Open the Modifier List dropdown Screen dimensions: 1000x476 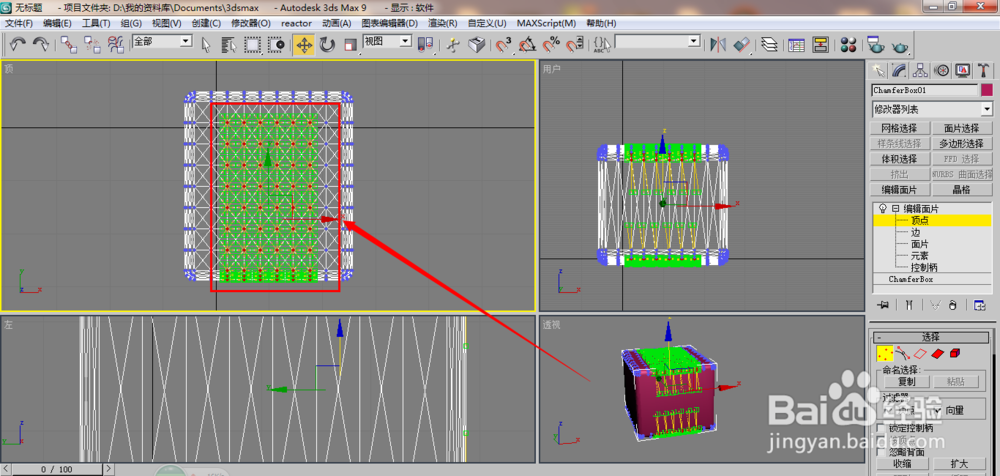pyautogui.click(x=932, y=109)
